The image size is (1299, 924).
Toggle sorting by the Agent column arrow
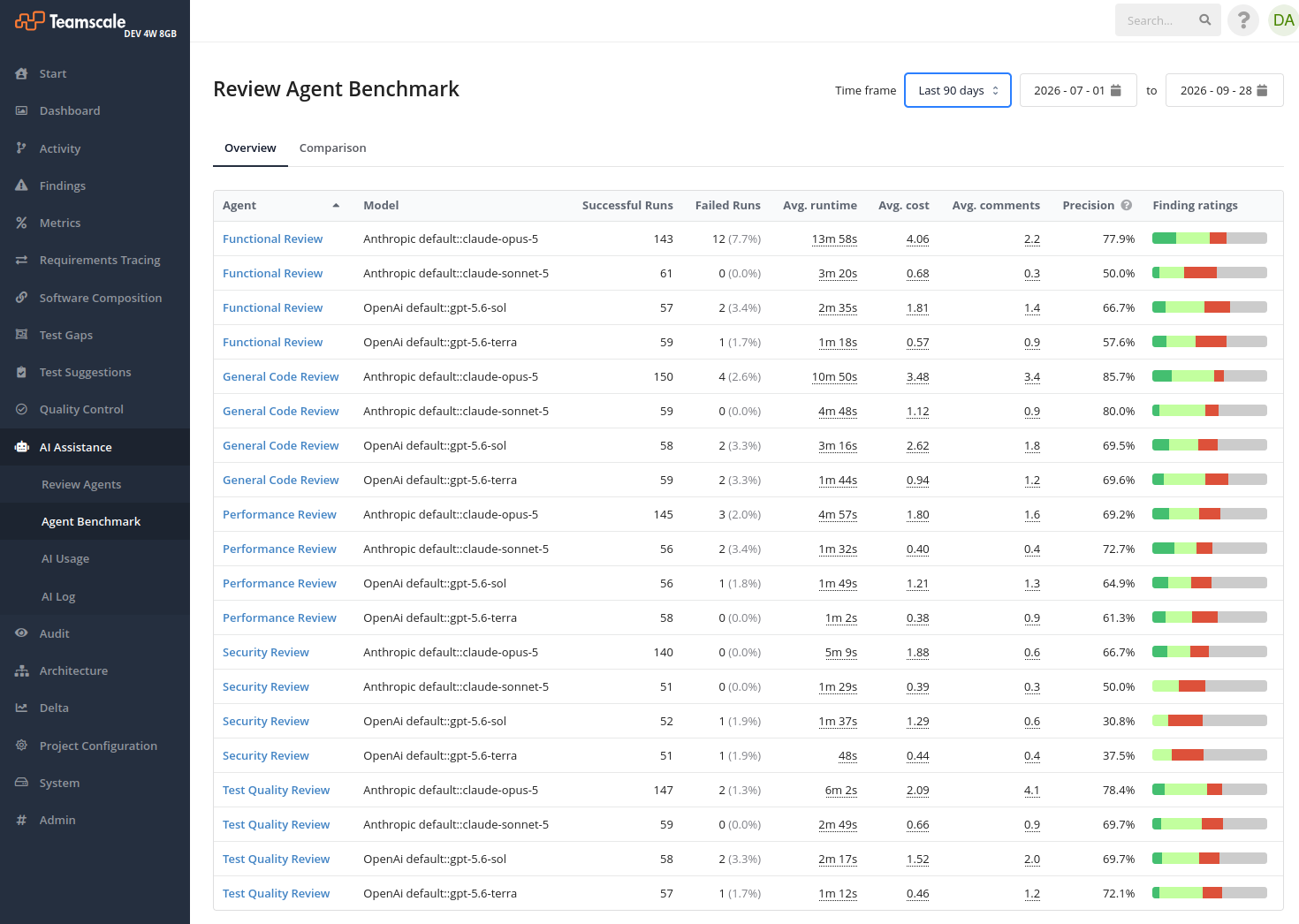(336, 206)
